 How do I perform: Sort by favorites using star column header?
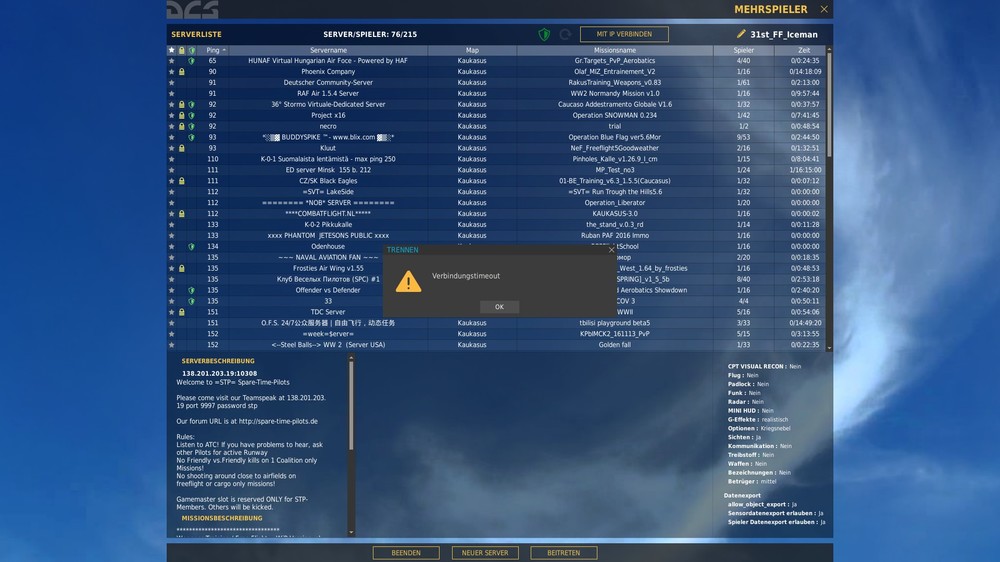(172, 50)
